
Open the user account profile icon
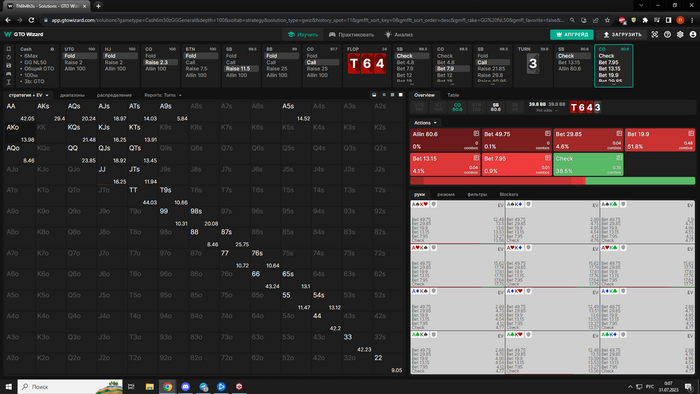coord(693,34)
